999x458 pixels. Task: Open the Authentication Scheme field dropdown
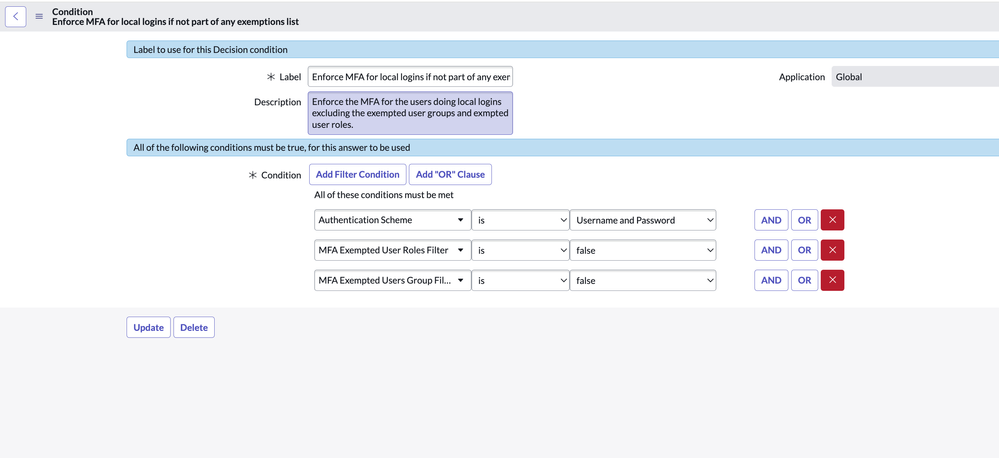(x=392, y=220)
